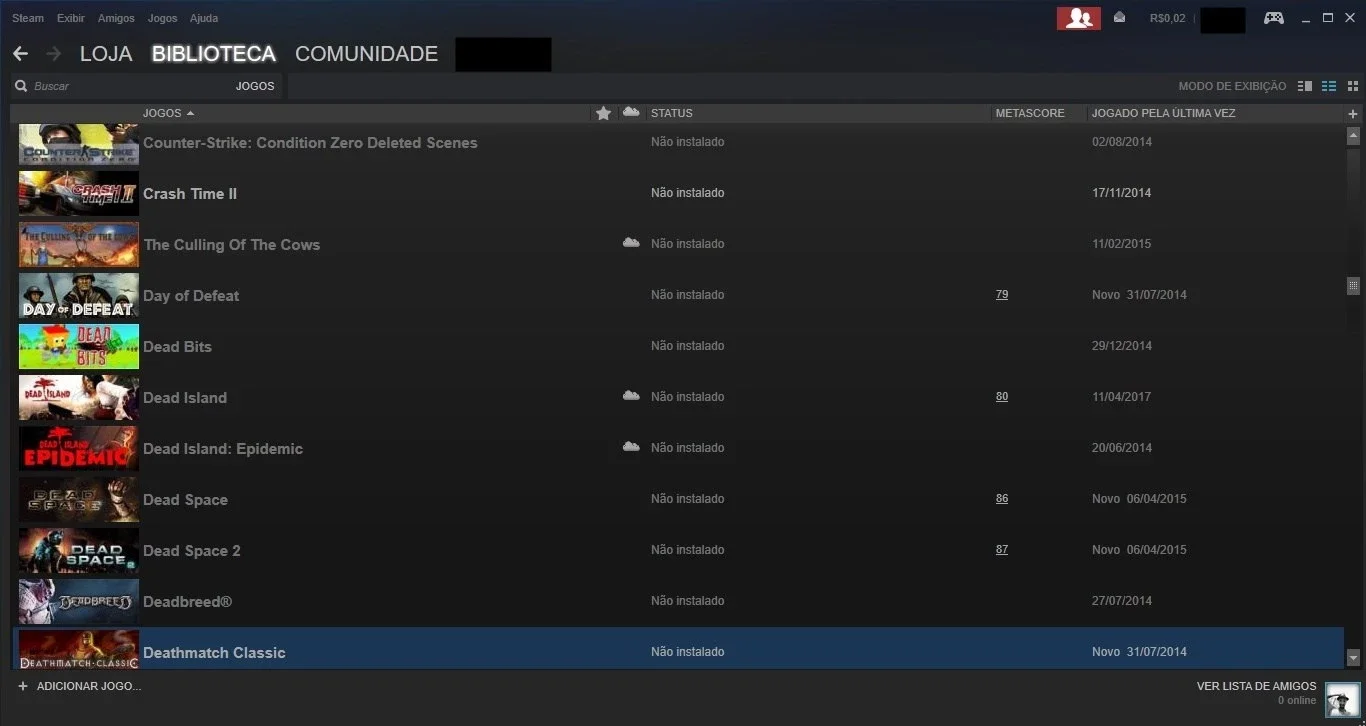Screen dimensions: 1366x726
Task: Open the Exibir menu
Action: [x=71, y=18]
